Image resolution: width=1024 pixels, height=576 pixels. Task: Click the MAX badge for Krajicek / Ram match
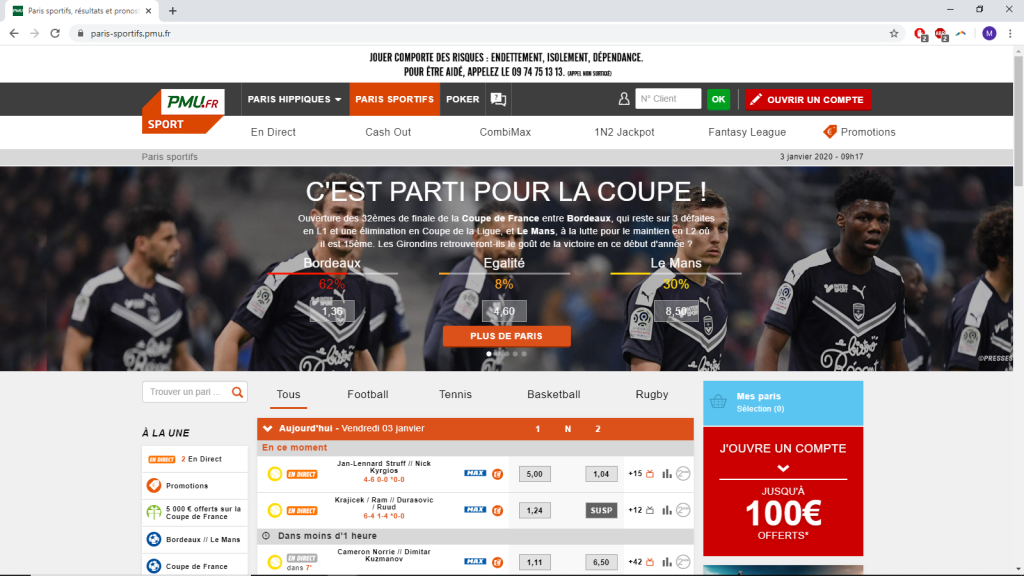[x=475, y=509]
